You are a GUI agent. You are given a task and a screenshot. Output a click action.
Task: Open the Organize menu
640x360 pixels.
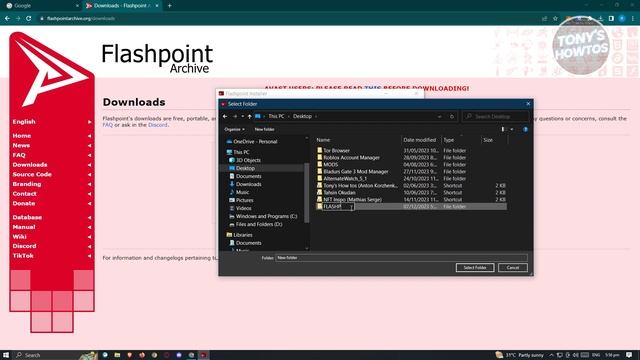click(x=234, y=129)
